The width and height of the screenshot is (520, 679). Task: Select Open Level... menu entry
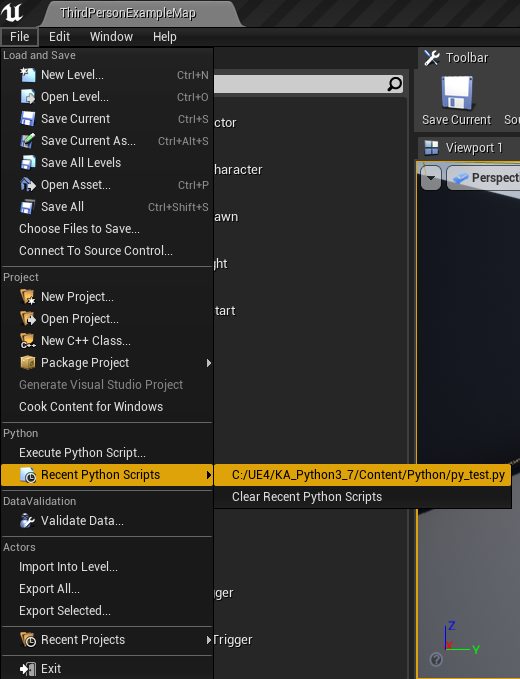click(x=107, y=97)
